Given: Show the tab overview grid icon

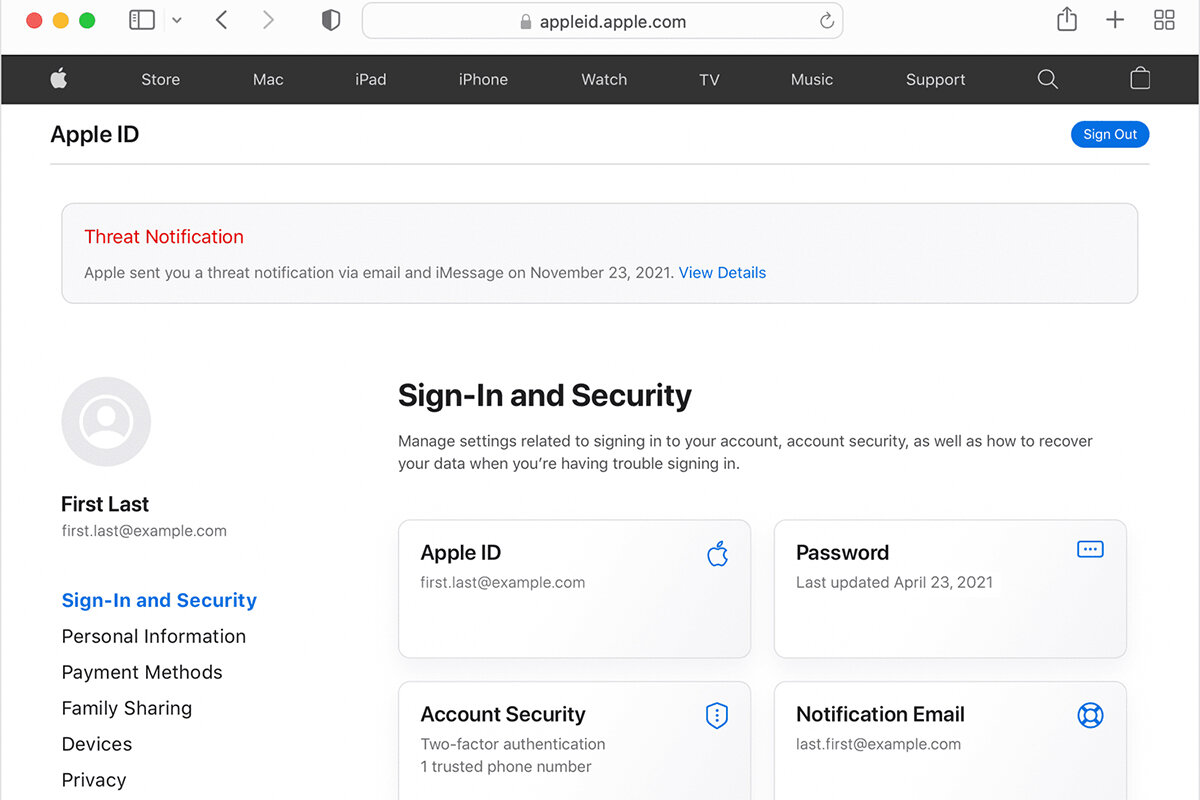Looking at the screenshot, I should tap(1163, 20).
